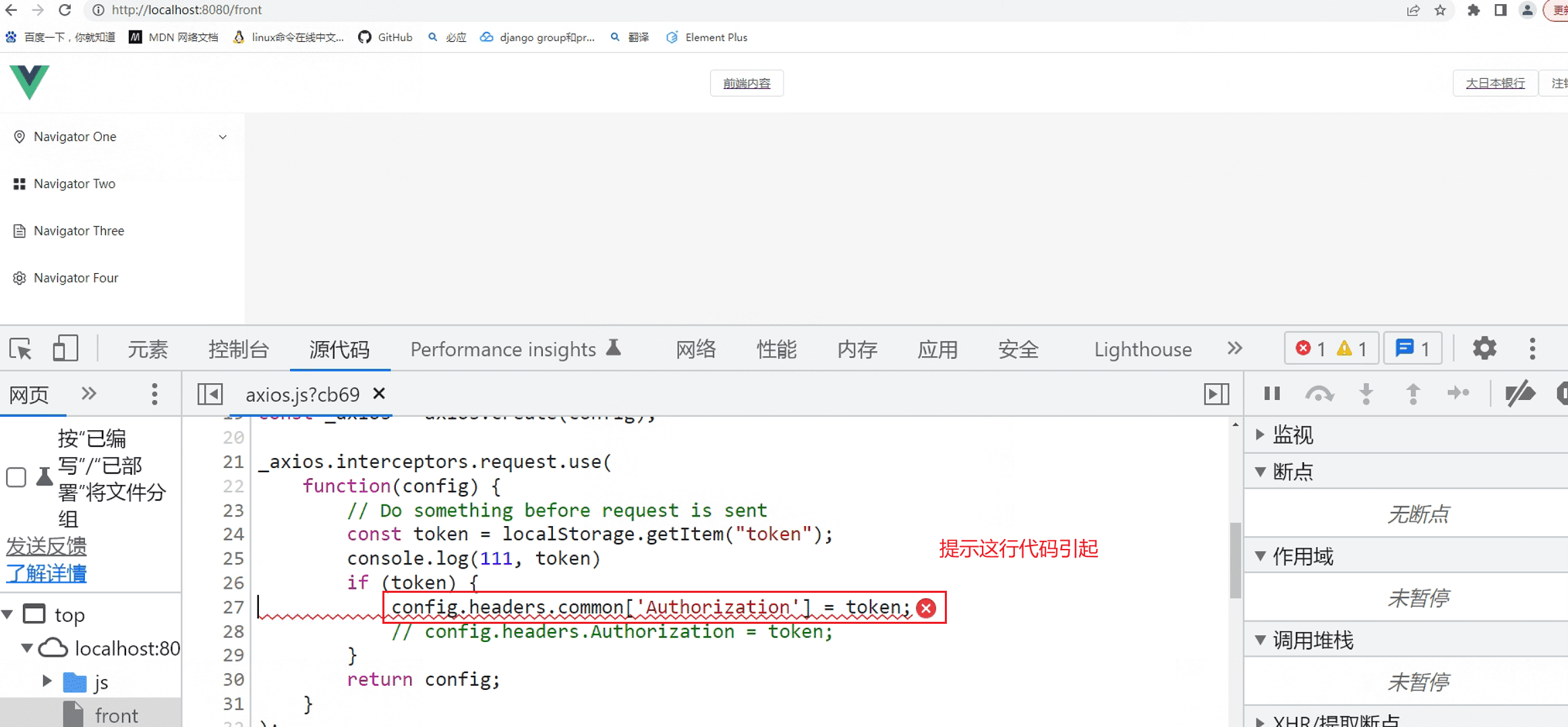Open the user profile icon
Viewport: 1568px width, 727px height.
pos(1528,10)
